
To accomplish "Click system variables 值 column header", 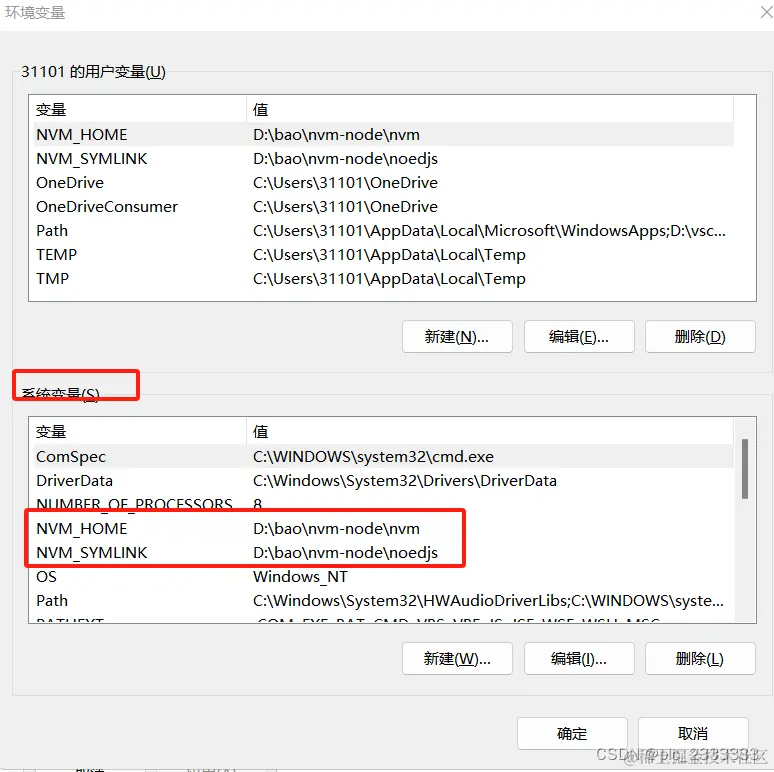I will (x=490, y=432).
